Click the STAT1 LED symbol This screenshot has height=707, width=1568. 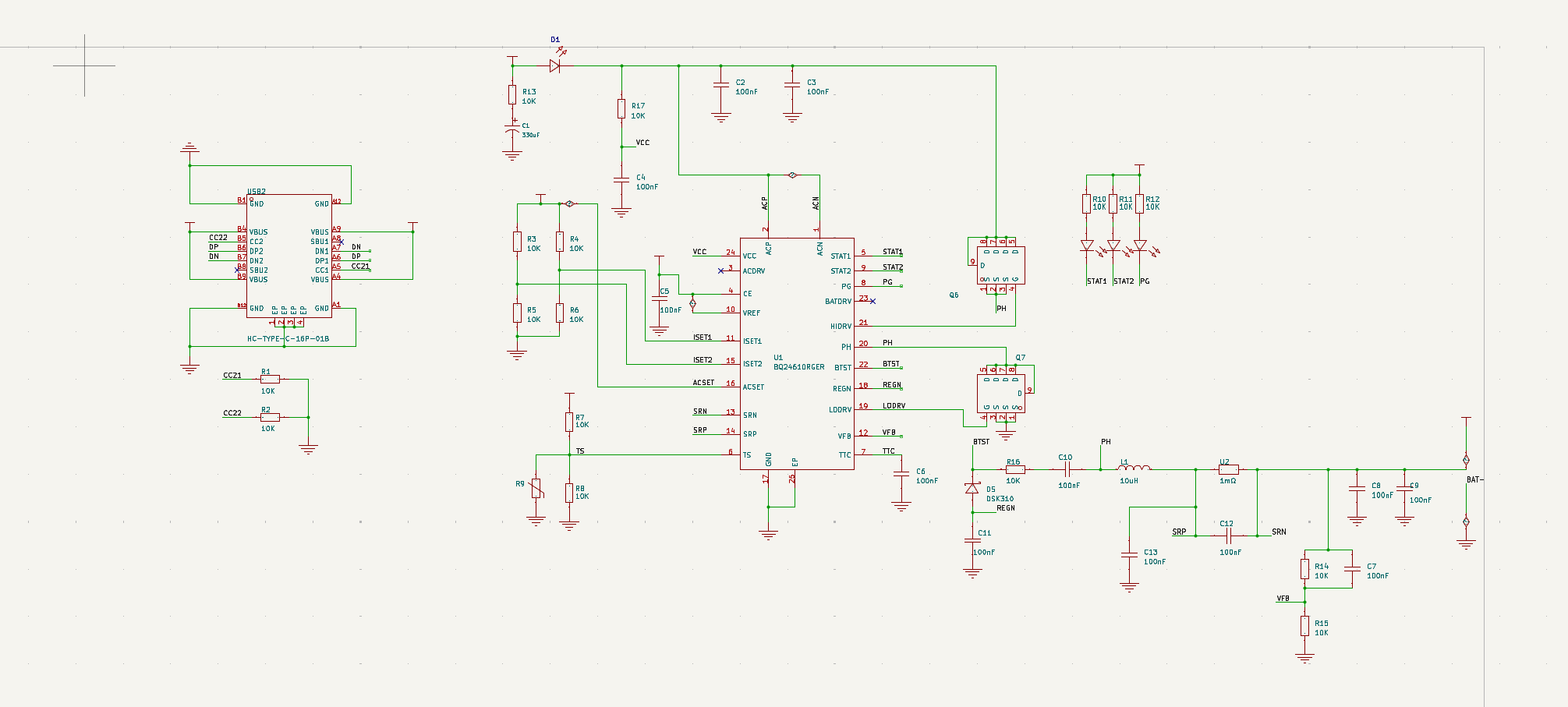pyautogui.click(x=1087, y=246)
